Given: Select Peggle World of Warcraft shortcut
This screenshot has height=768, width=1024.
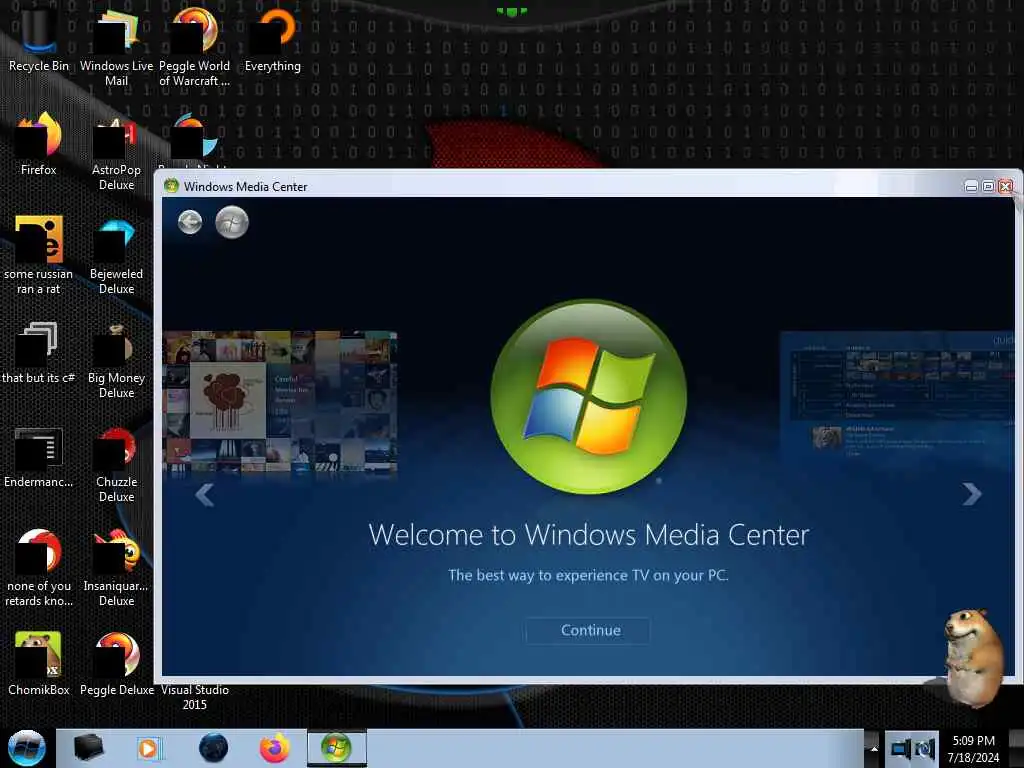Looking at the screenshot, I should pos(194,47).
